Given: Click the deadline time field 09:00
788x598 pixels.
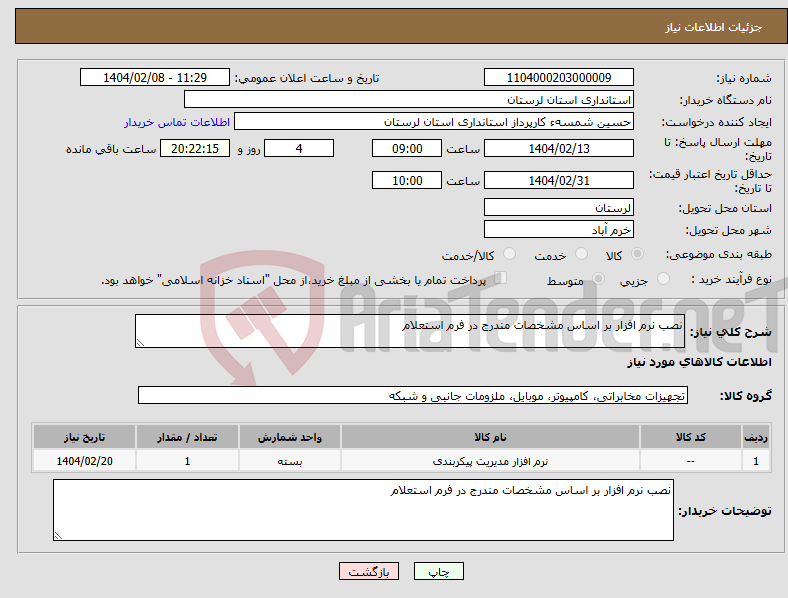Looking at the screenshot, I should pos(407,148).
